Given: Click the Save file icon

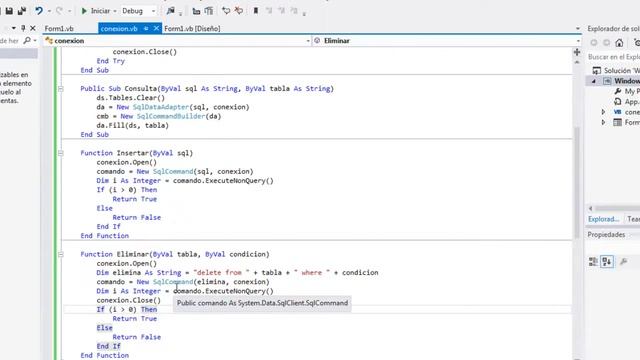Looking at the screenshot, I should click(9, 11).
